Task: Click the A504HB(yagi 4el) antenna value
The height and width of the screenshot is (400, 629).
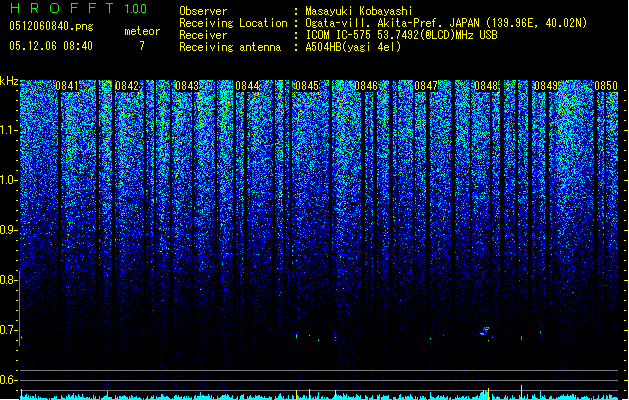Action: click(353, 47)
